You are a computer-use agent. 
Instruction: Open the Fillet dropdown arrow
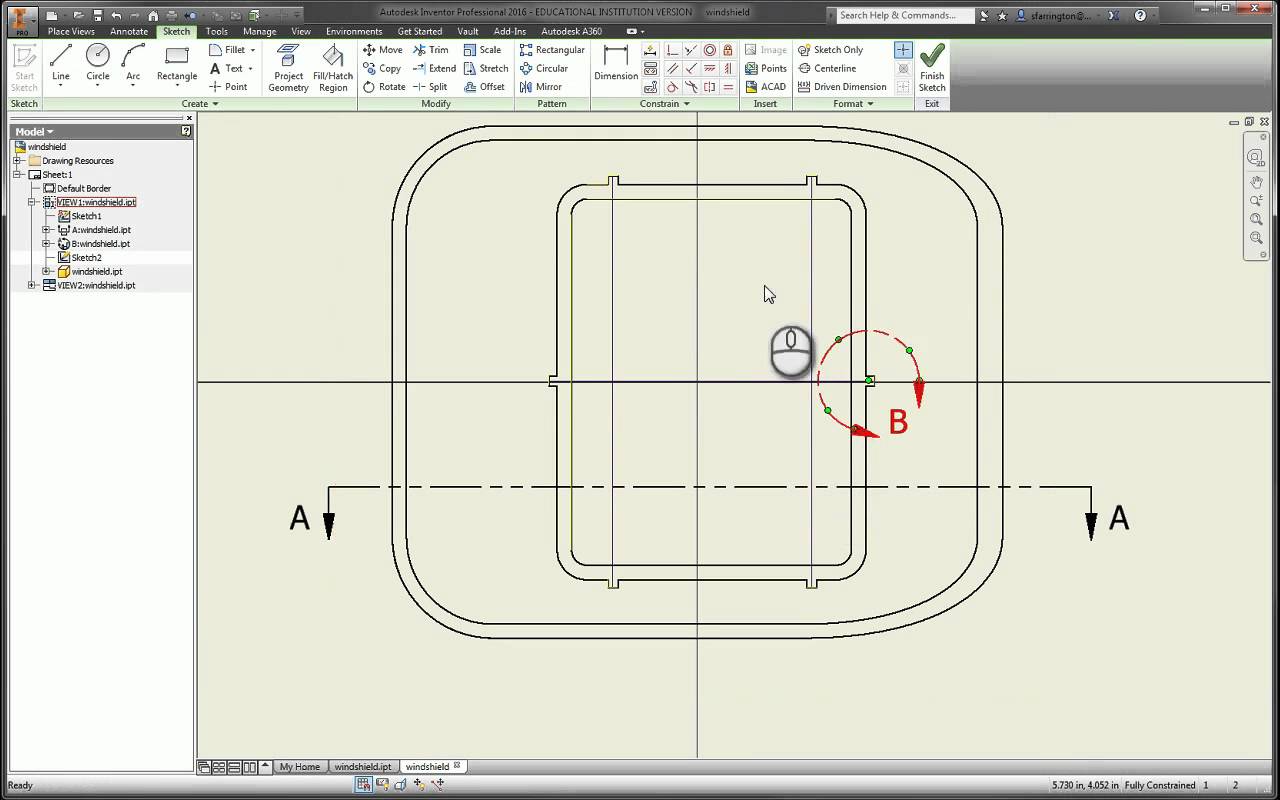(252, 50)
